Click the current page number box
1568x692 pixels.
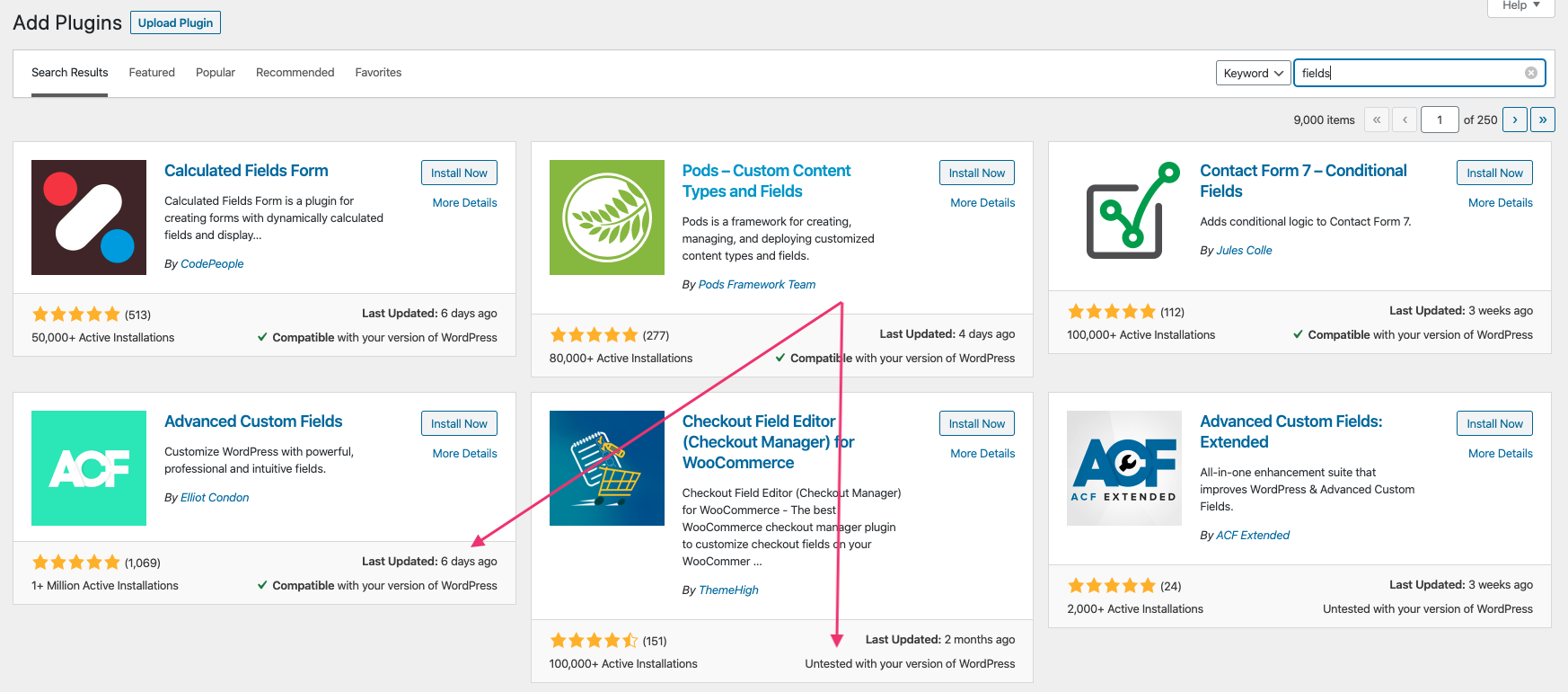[x=1440, y=120]
